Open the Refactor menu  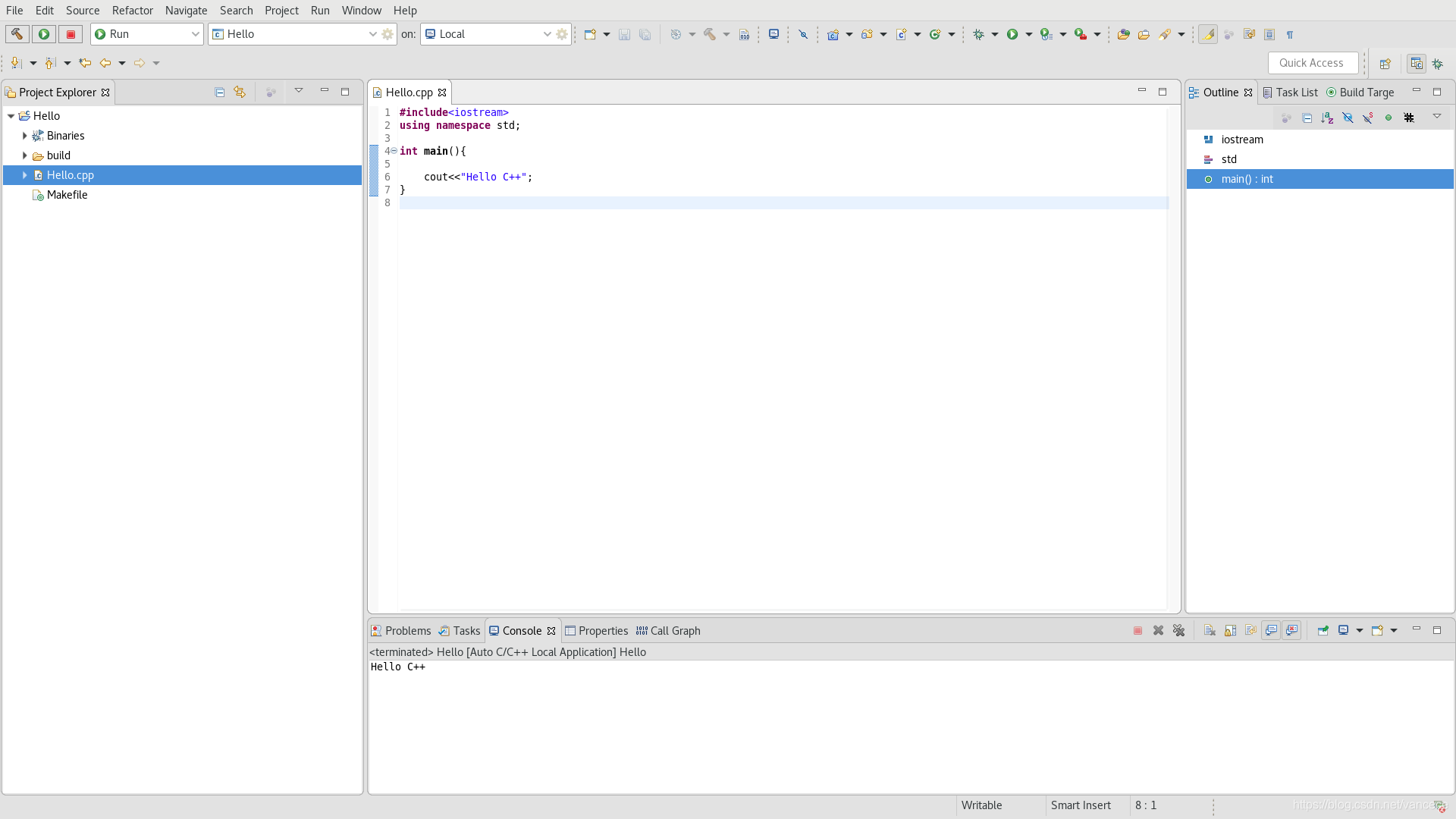[x=132, y=11]
